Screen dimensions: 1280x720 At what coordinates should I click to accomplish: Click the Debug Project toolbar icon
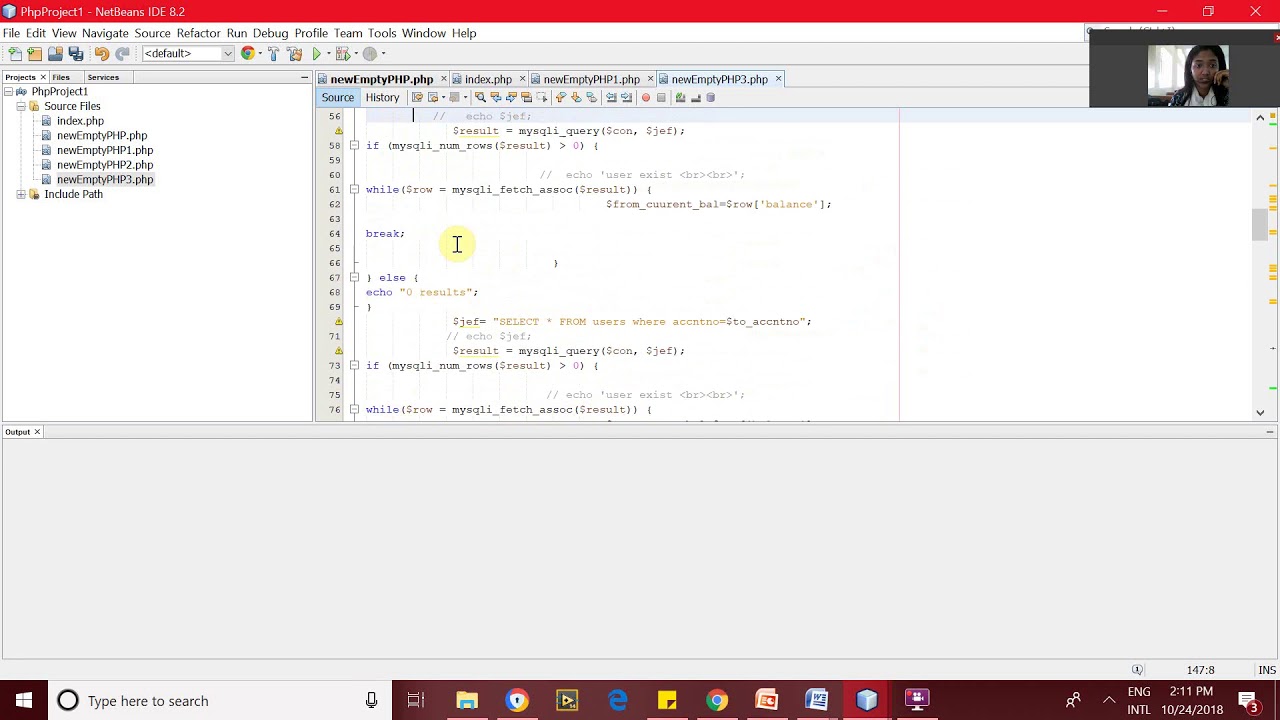pyautogui.click(x=343, y=53)
